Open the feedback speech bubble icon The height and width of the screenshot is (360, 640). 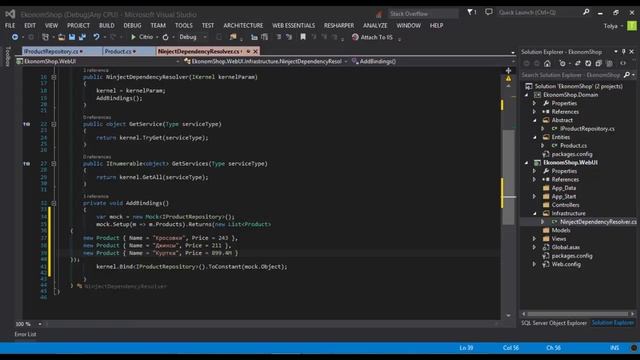[489, 12]
